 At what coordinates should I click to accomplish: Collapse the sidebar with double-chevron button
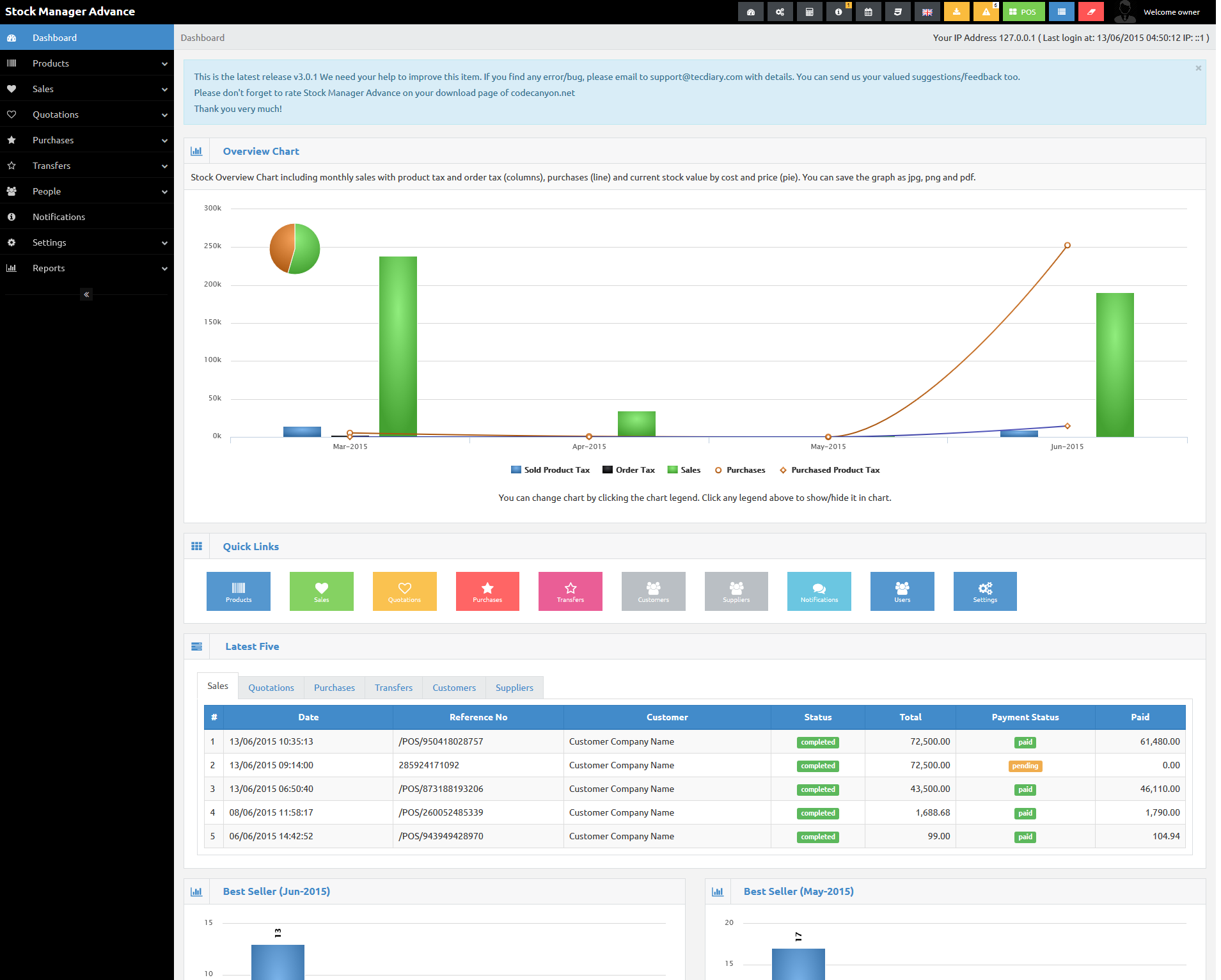[x=86, y=294]
